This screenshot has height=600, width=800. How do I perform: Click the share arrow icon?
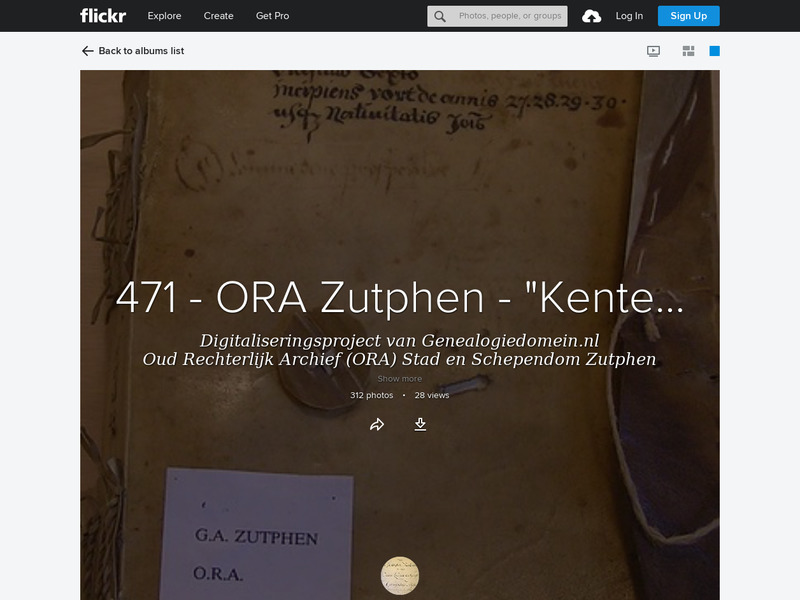pos(376,424)
